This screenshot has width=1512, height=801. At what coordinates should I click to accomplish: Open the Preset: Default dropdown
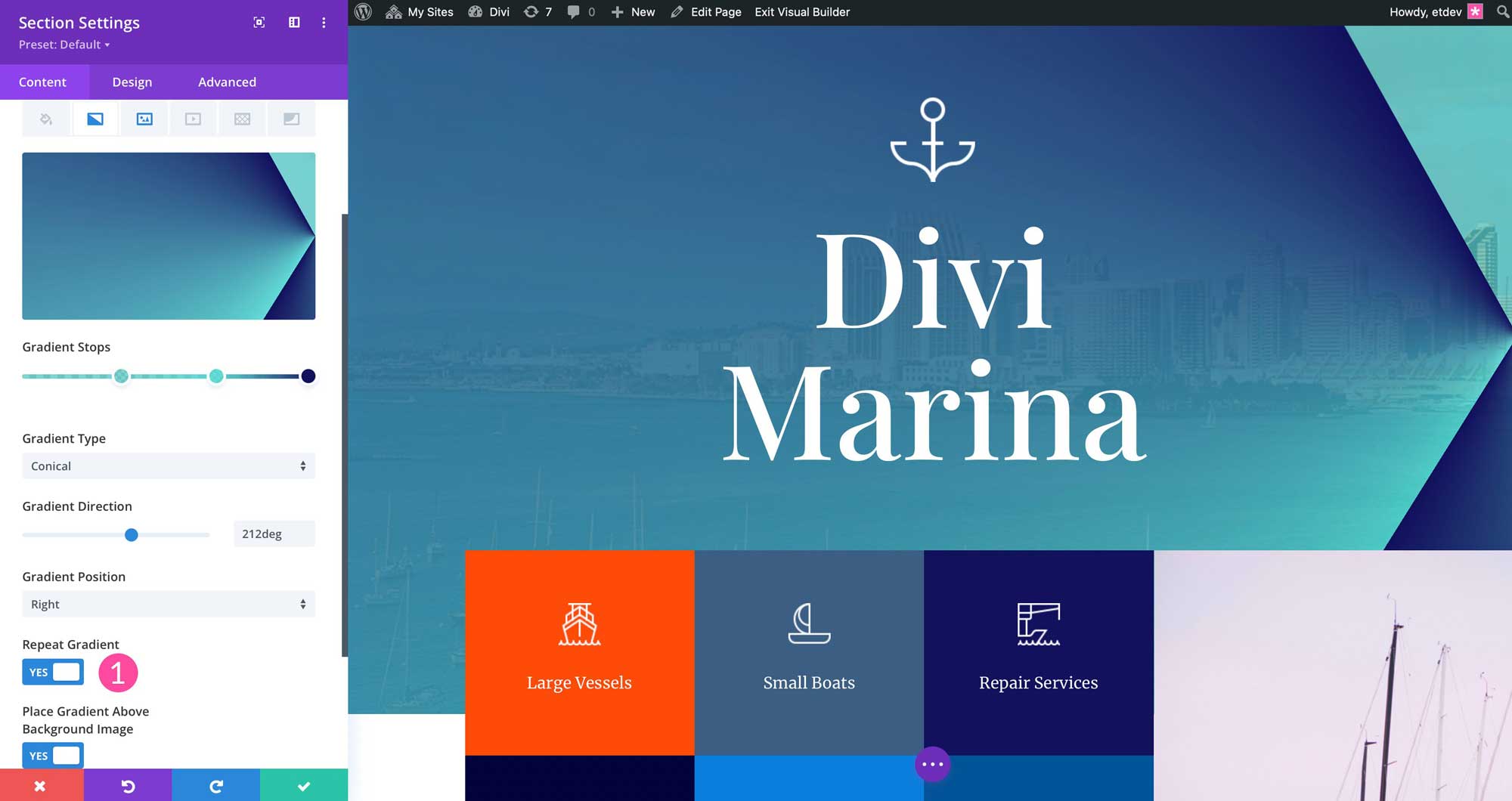point(64,45)
